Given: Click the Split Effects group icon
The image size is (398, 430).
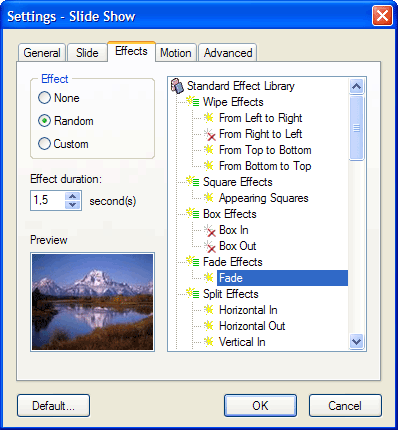Looking at the screenshot, I should tap(193, 293).
